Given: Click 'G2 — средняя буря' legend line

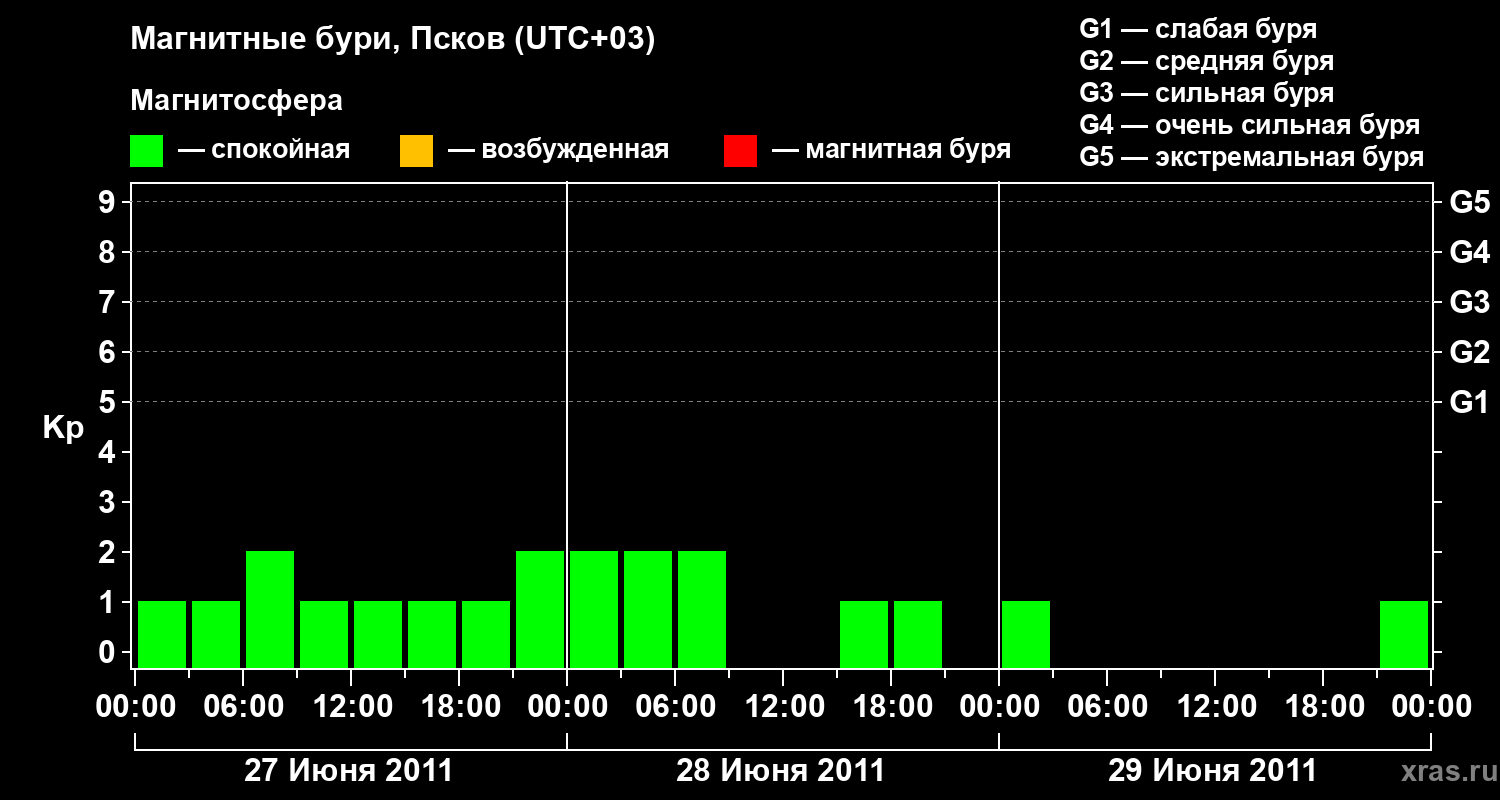Looking at the screenshot, I should 1206,60.
